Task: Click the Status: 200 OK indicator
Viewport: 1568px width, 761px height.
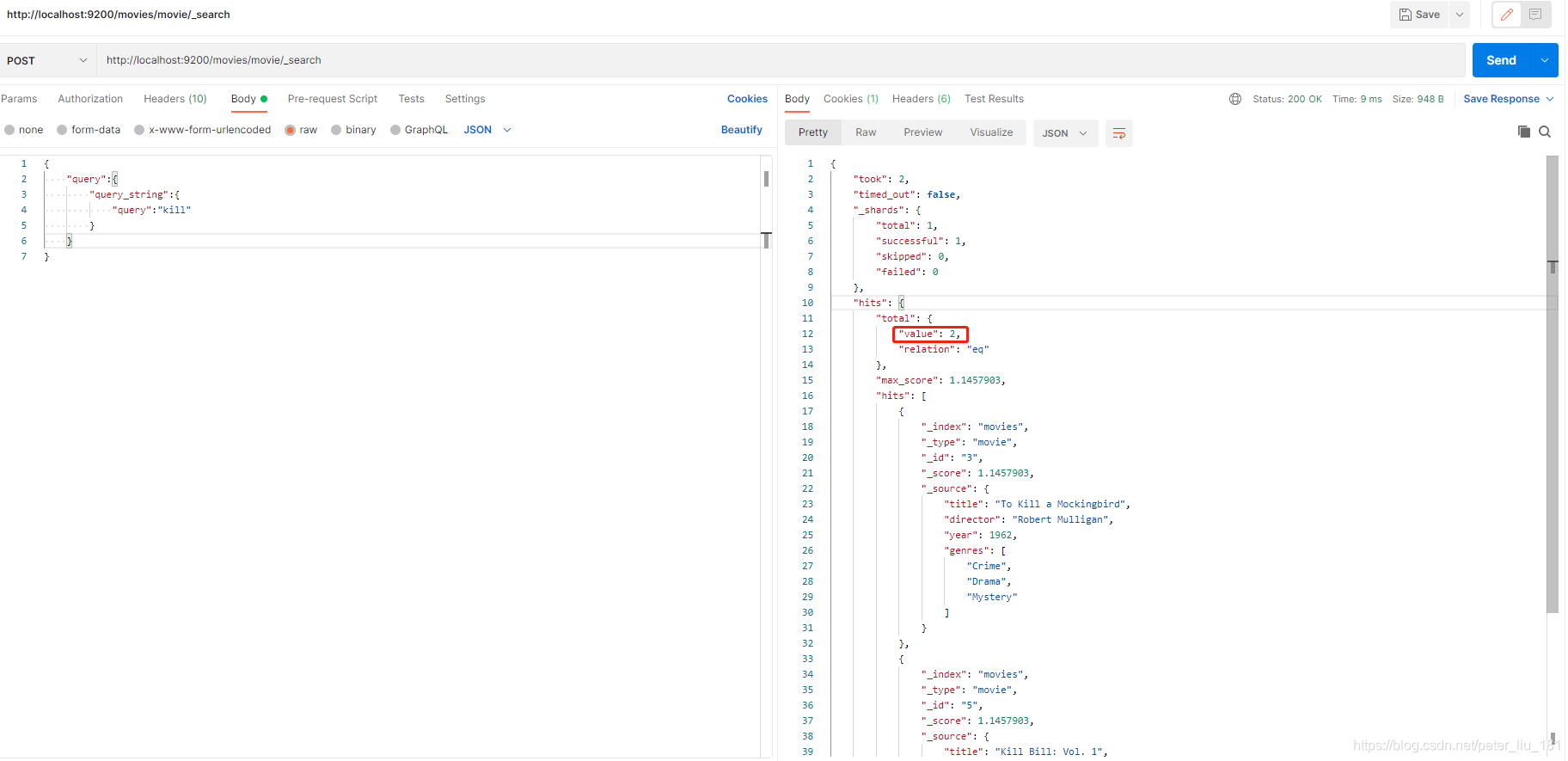Action: tap(1287, 99)
